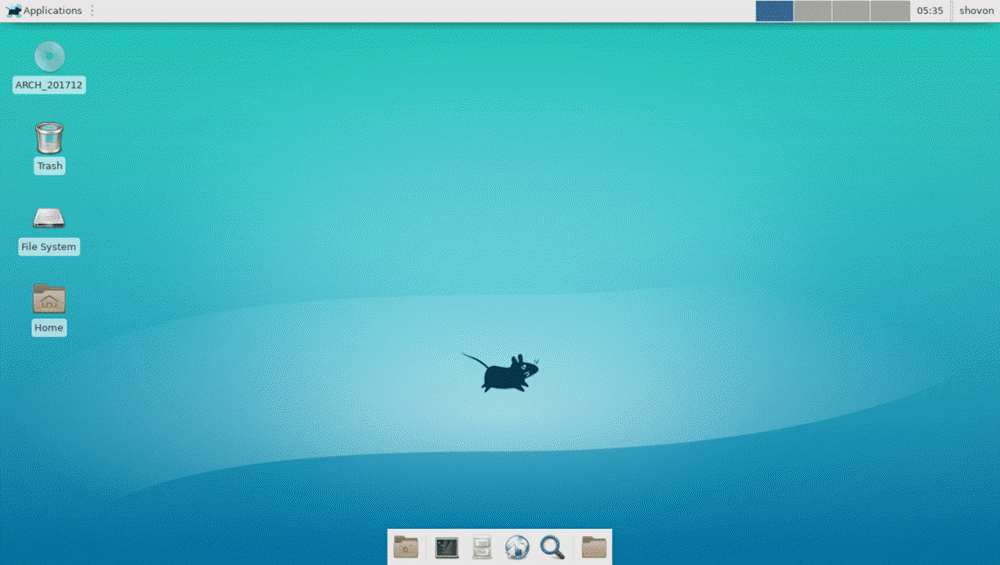
Task: Open the shovon user menu
Action: 976,11
